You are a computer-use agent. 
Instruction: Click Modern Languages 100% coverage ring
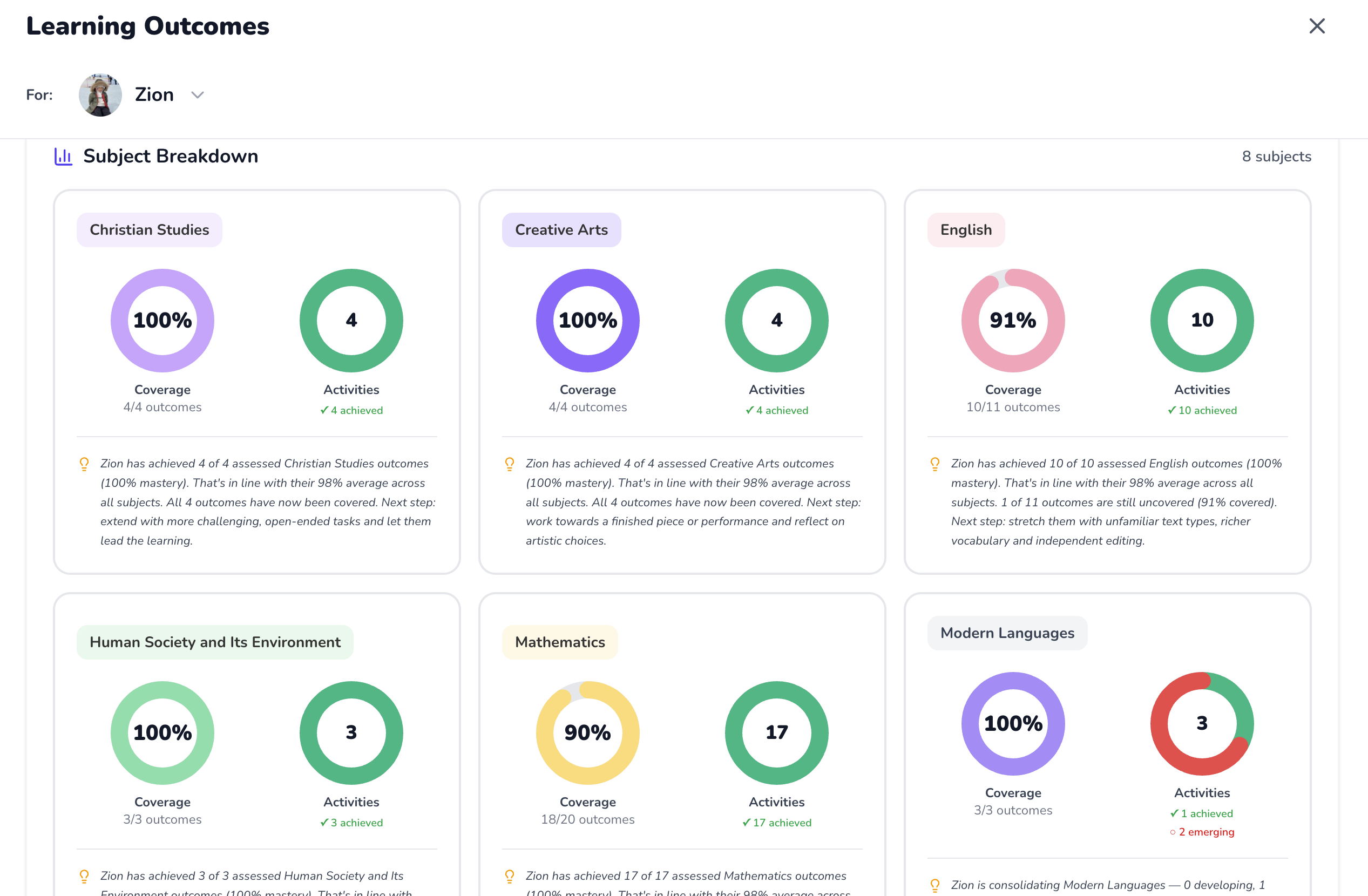coord(1013,723)
